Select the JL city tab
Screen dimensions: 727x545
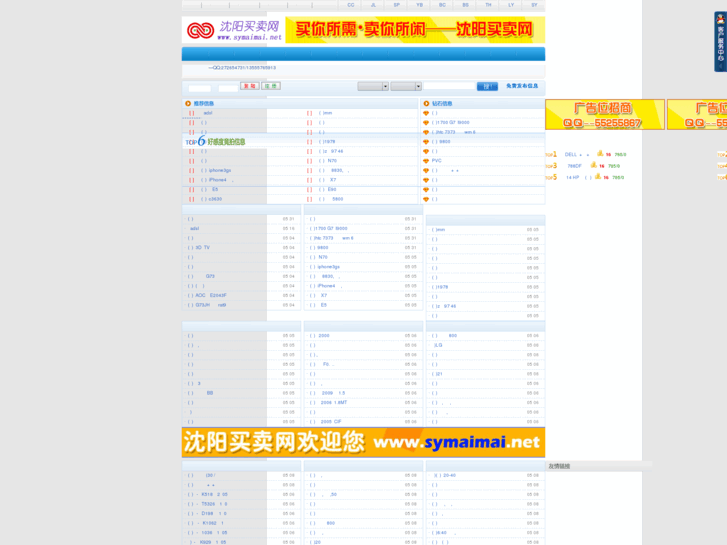(x=373, y=5)
